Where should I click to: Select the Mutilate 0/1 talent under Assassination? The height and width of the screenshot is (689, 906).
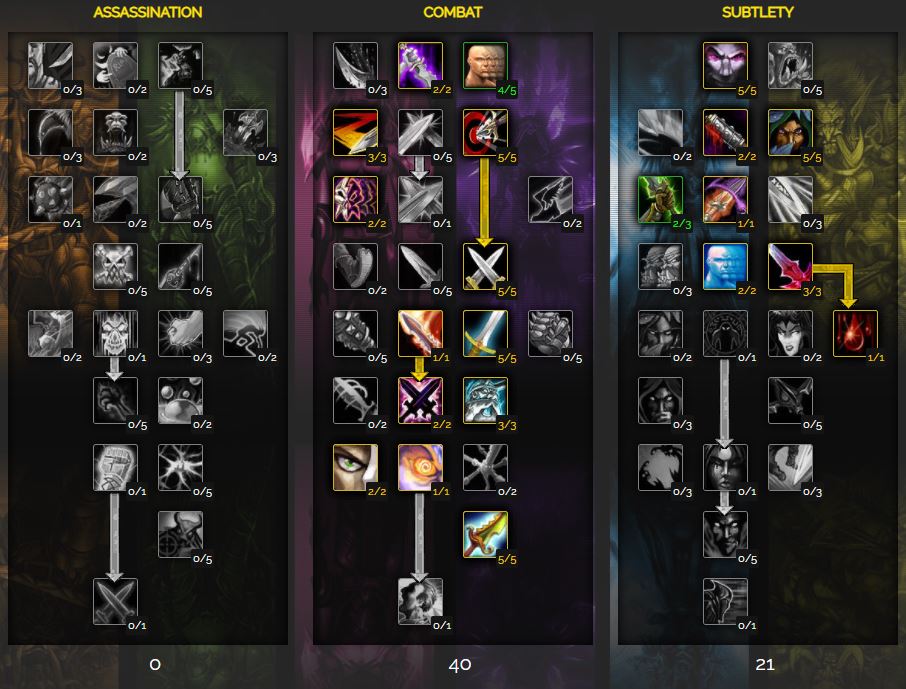(x=115, y=602)
